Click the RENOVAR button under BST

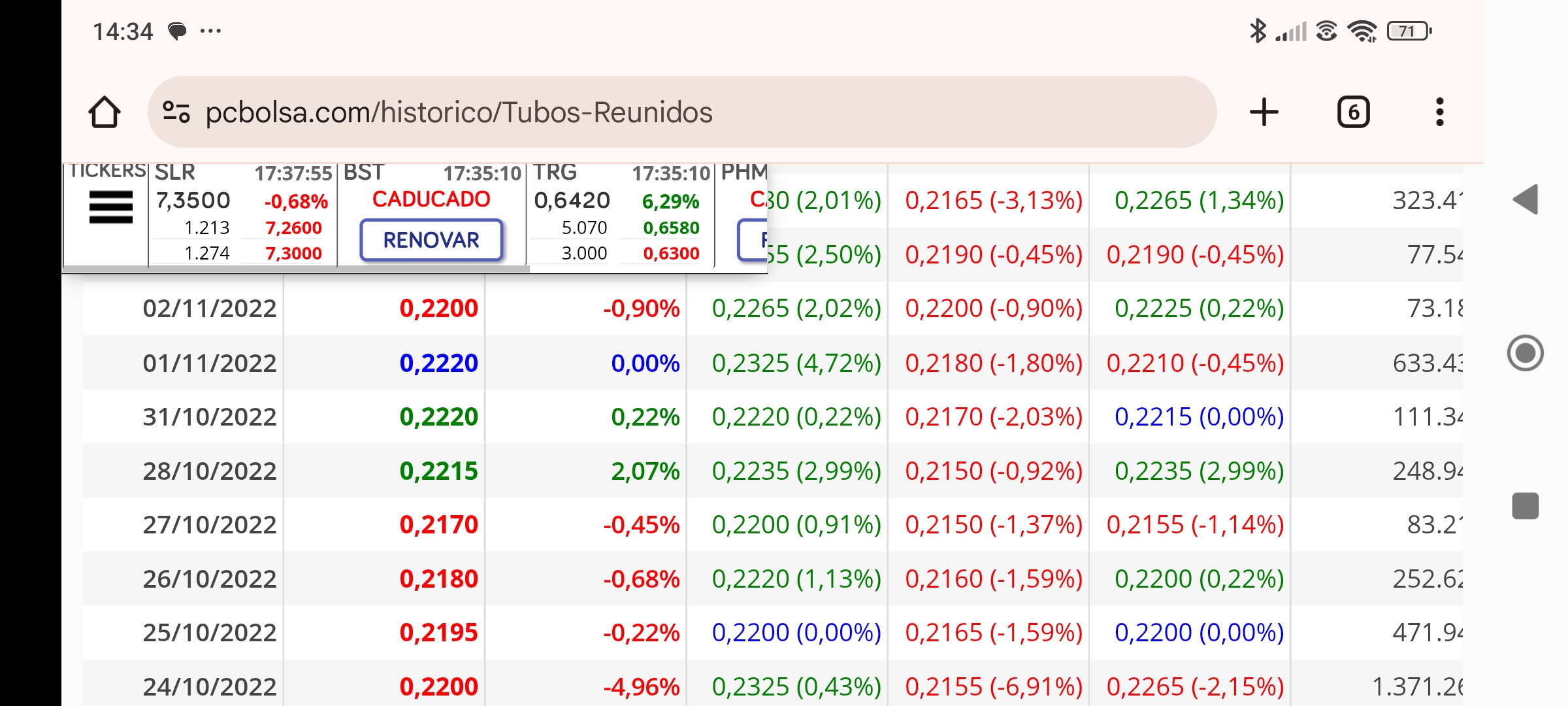click(x=431, y=240)
